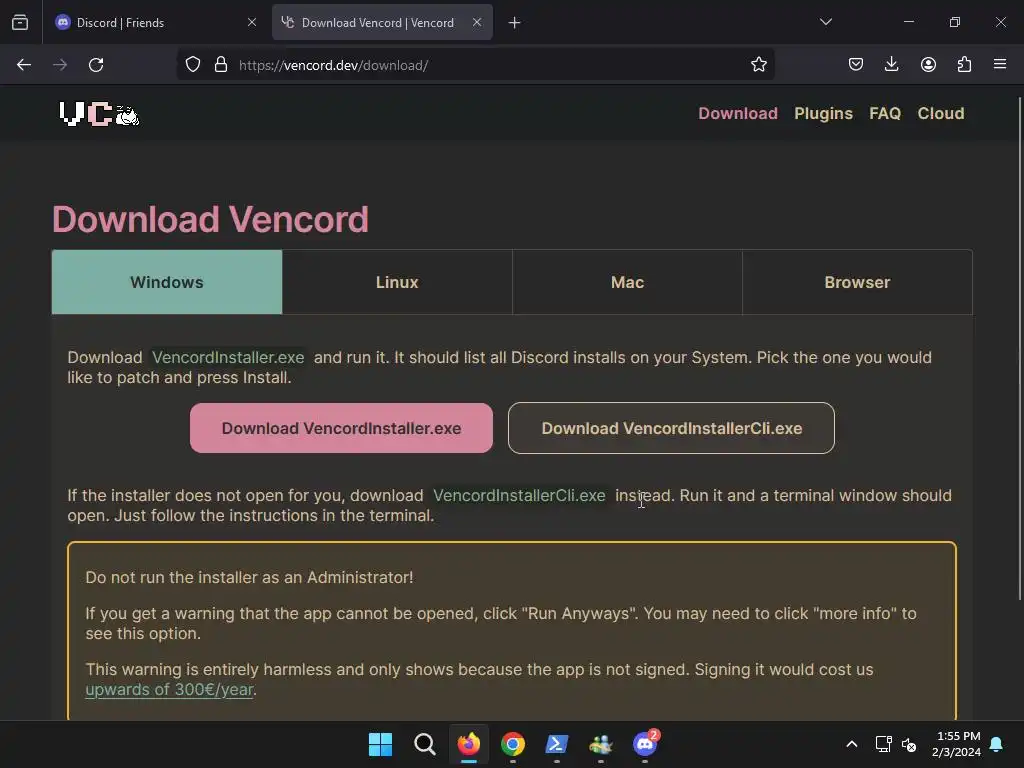
Task: Select the Browser platform tab
Action: tap(857, 282)
